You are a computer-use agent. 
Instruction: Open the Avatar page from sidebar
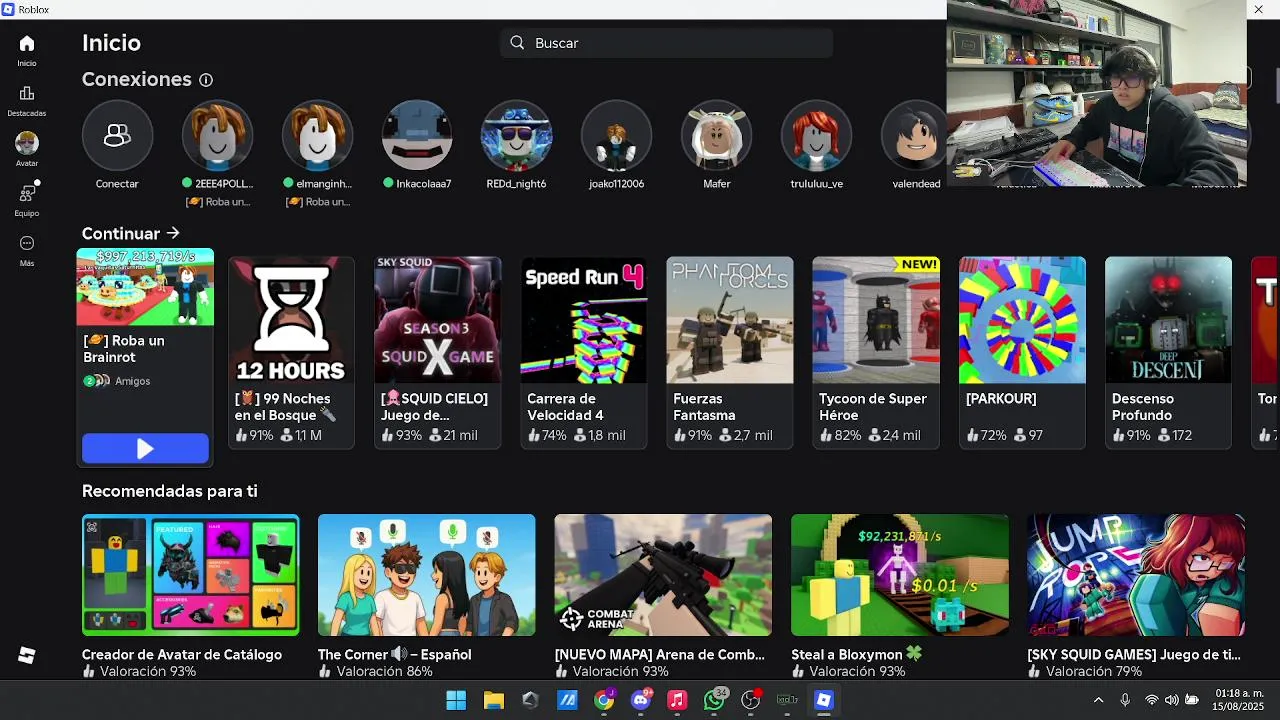[x=27, y=143]
